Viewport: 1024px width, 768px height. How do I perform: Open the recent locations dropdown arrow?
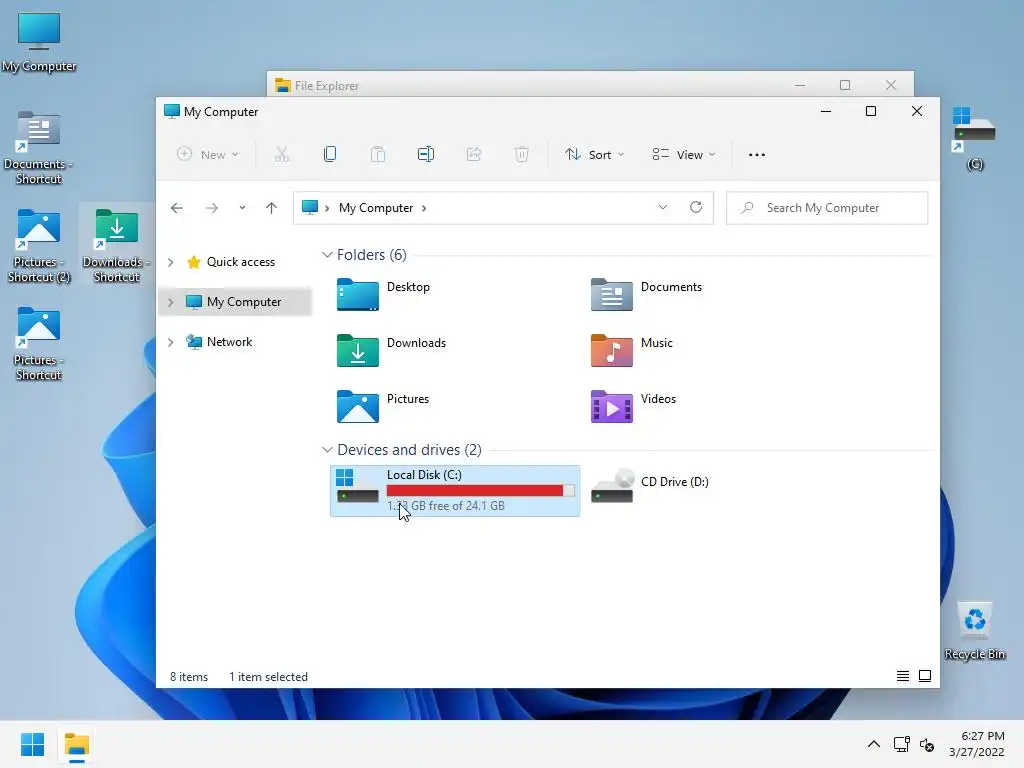pos(242,208)
